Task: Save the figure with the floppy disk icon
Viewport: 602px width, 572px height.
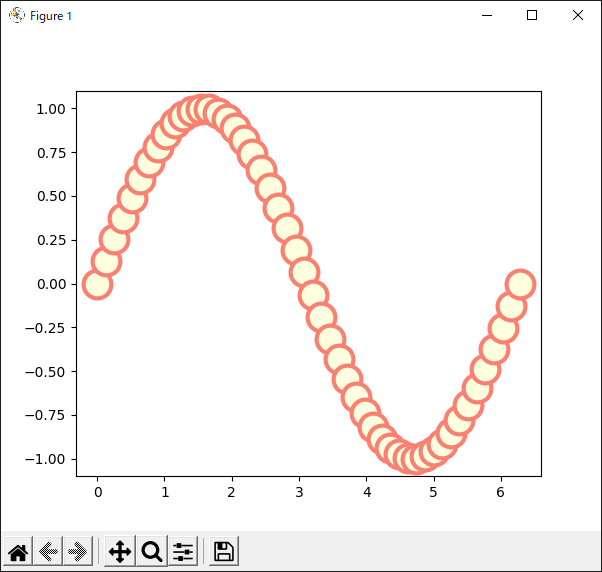Action: (224, 551)
